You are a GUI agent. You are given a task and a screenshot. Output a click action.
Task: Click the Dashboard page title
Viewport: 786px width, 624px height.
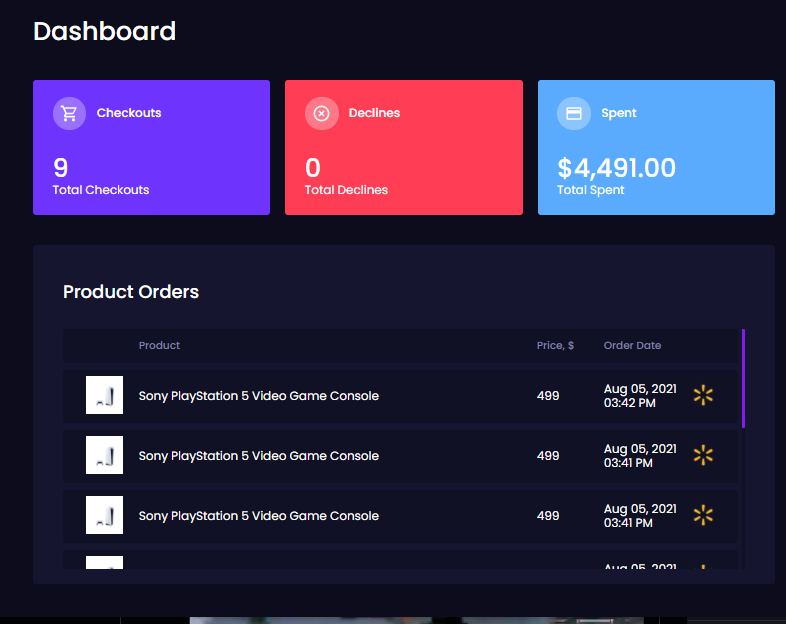click(104, 31)
